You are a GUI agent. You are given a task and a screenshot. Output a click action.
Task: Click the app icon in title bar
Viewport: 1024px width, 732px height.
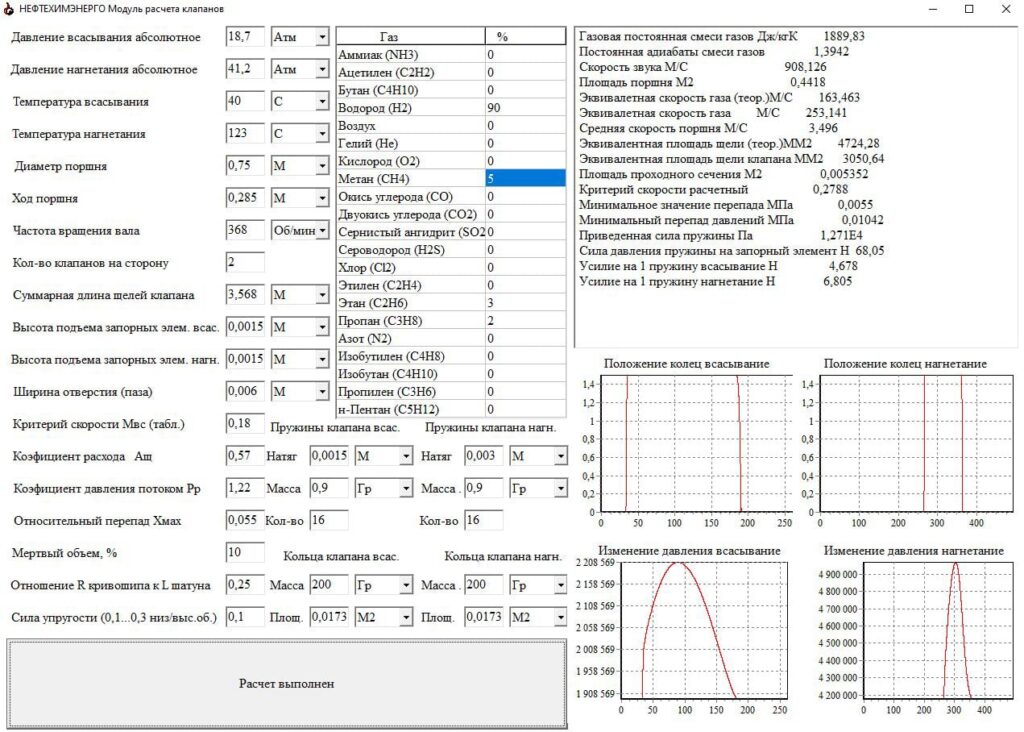(x=8, y=8)
